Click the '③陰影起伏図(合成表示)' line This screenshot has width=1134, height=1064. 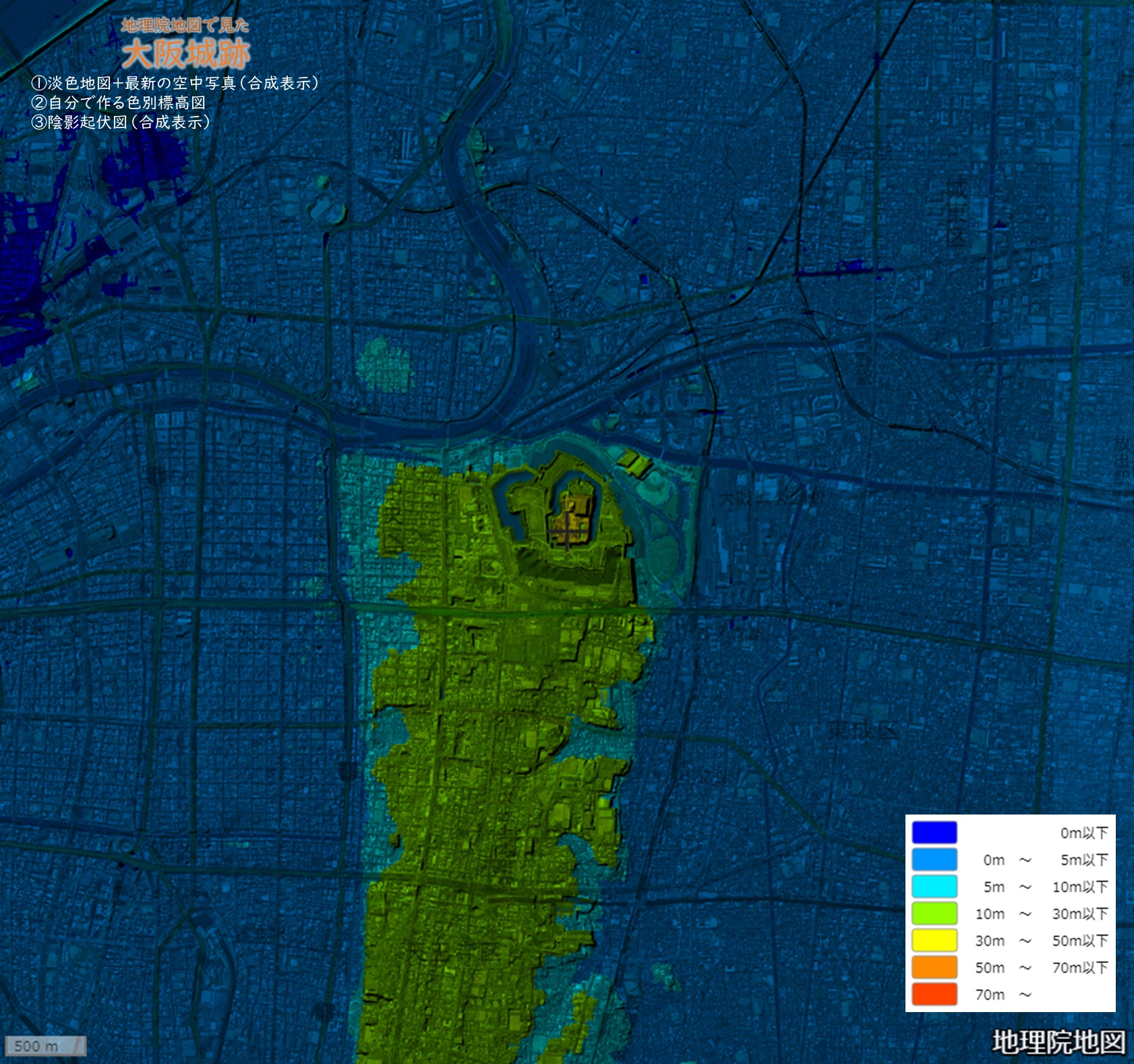(121, 122)
